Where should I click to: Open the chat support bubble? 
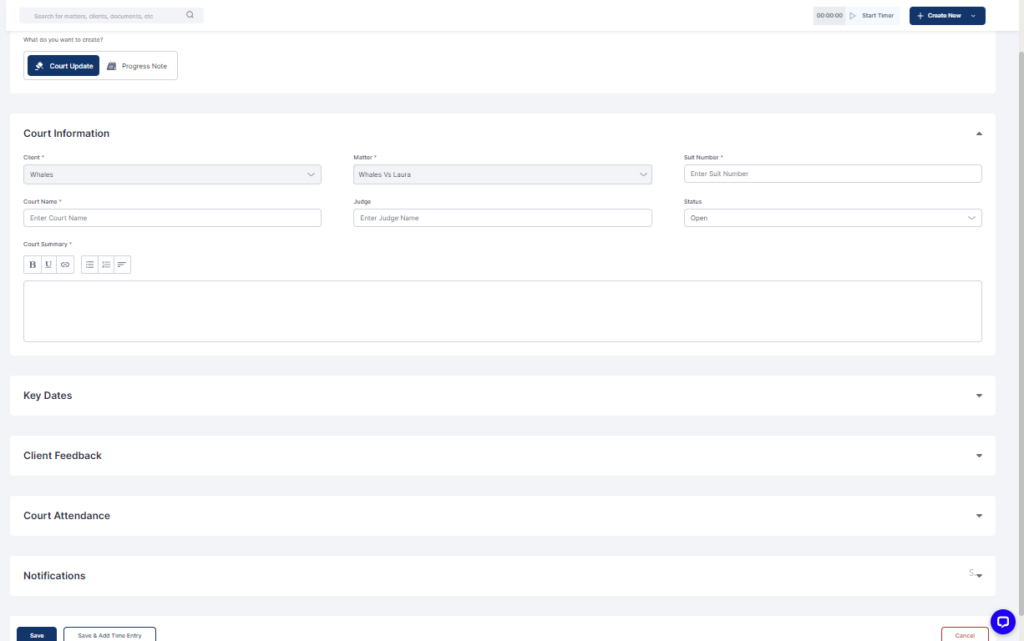1002,621
